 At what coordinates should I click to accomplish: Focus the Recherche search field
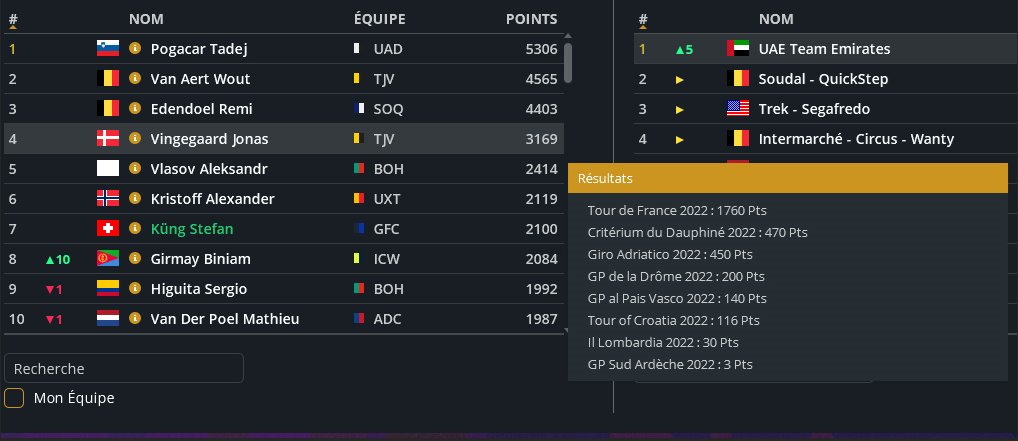pyautogui.click(x=124, y=368)
